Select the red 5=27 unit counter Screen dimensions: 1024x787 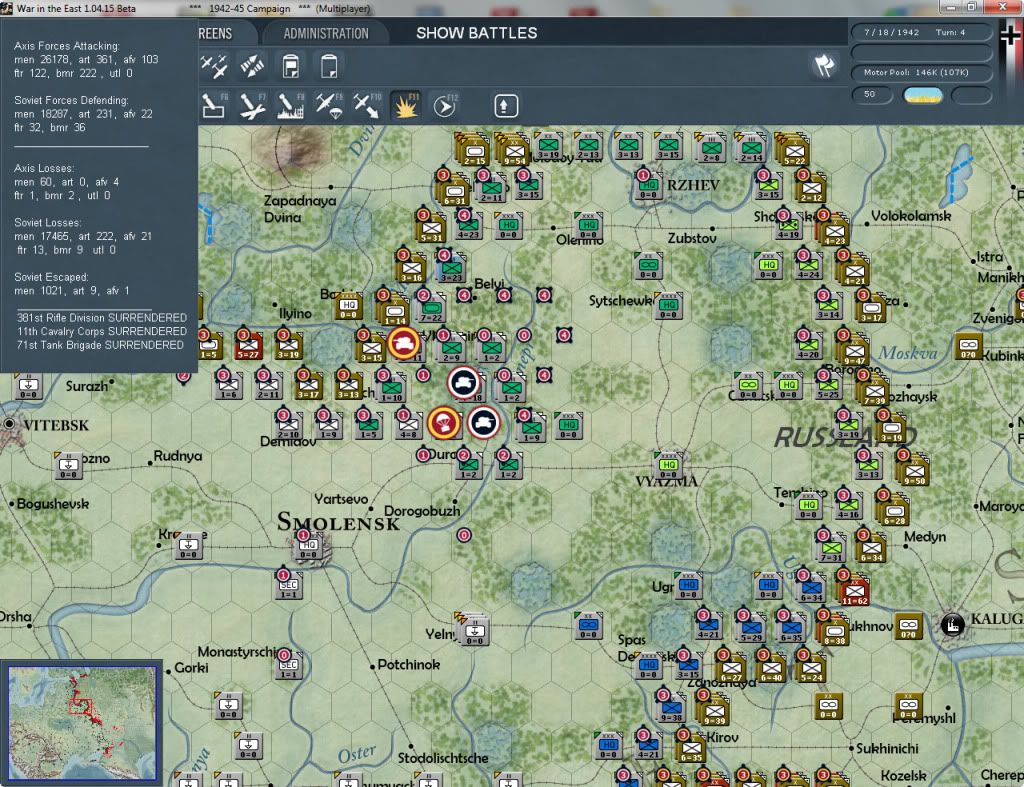click(248, 345)
